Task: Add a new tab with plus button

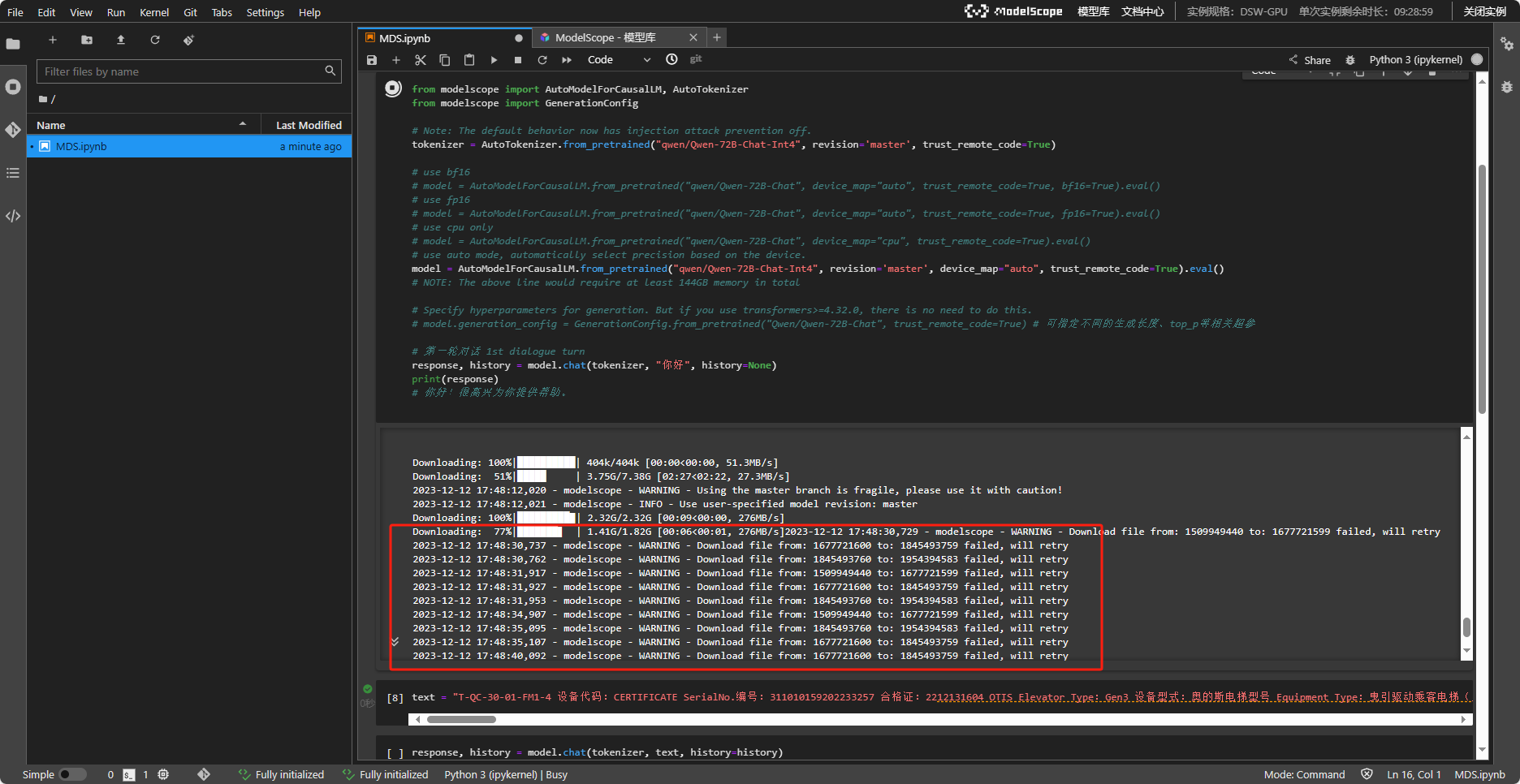Action: tap(716, 37)
